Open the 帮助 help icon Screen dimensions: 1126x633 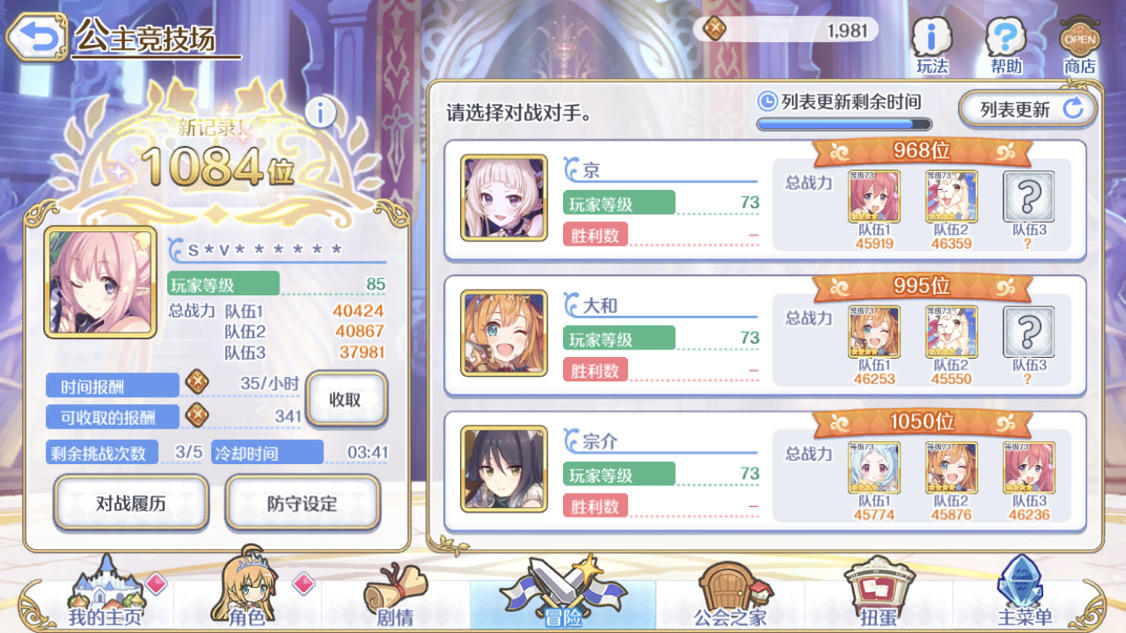(x=1005, y=45)
